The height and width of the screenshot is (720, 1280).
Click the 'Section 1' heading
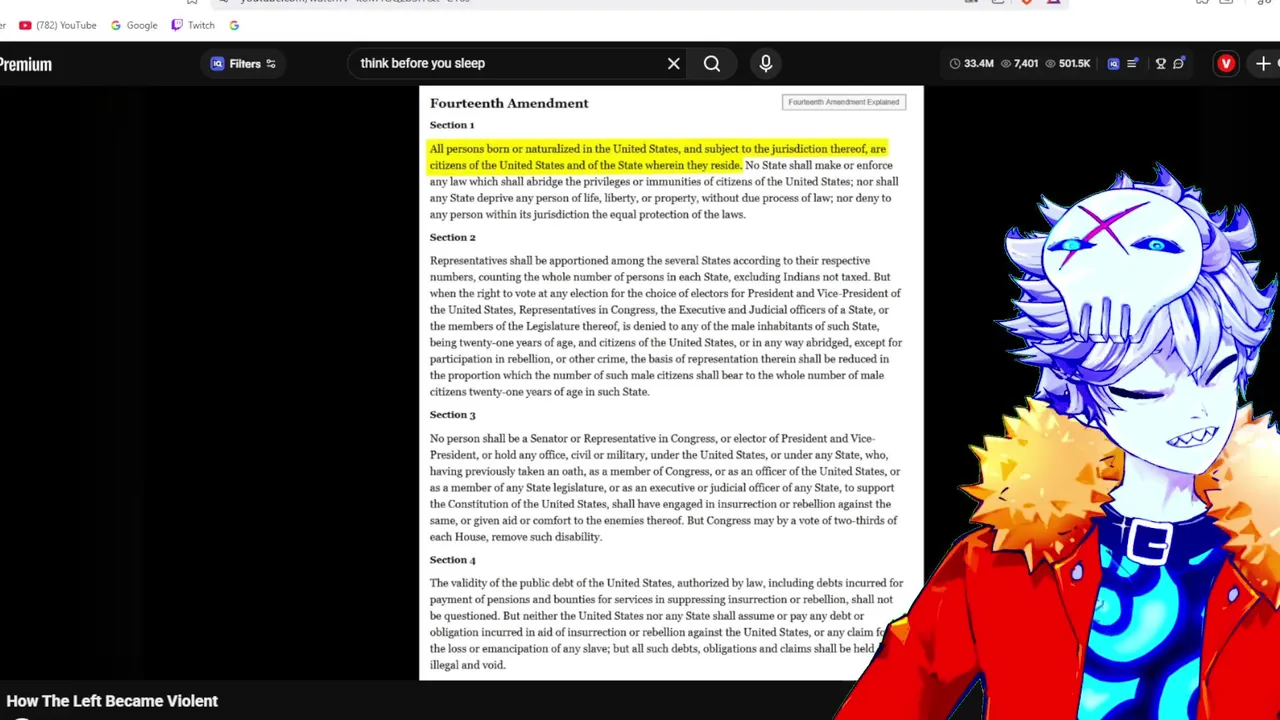(x=452, y=125)
